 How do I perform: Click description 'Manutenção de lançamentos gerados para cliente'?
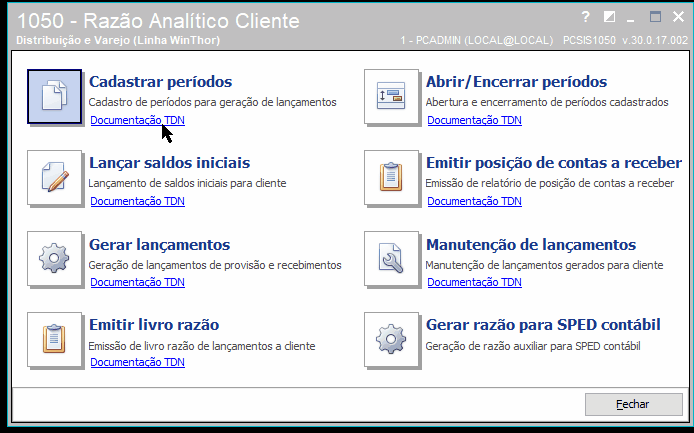click(x=544, y=265)
